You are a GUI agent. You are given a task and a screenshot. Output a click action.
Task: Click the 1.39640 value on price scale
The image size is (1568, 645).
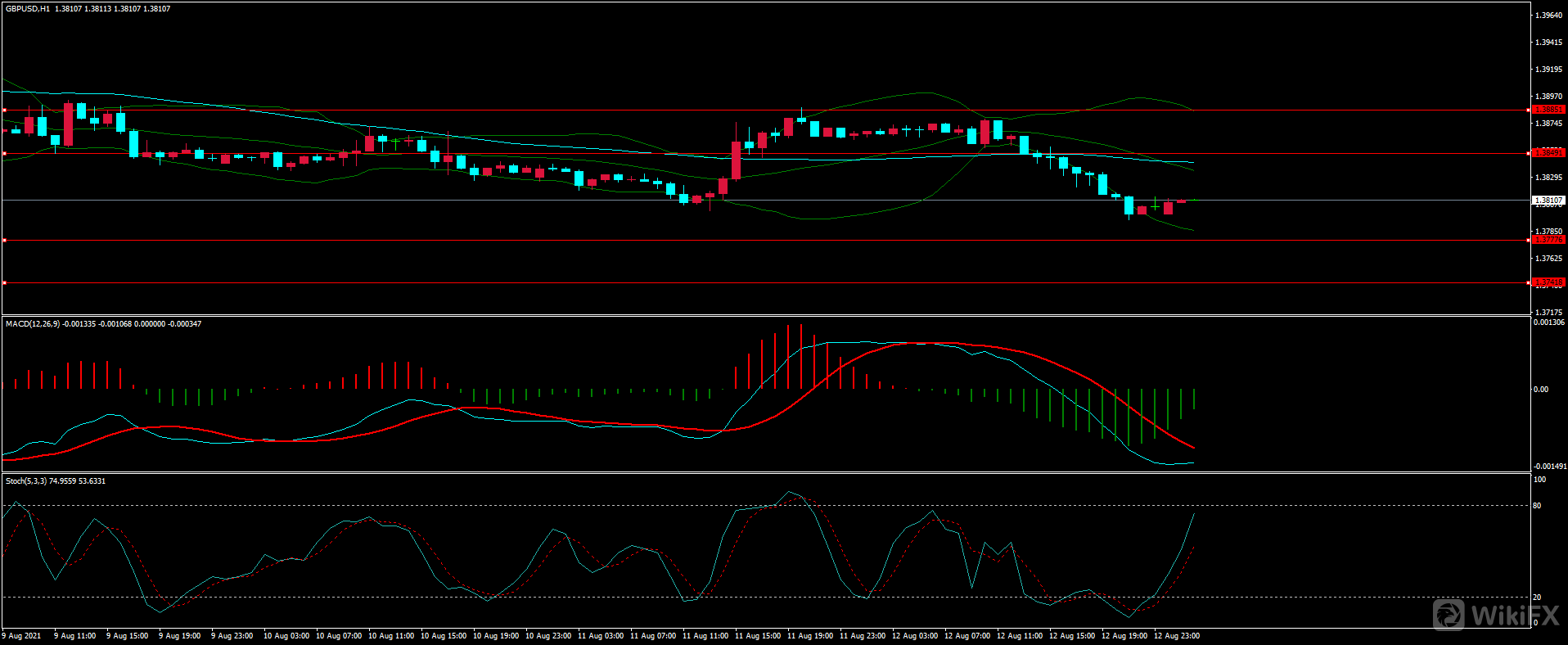tap(1548, 16)
